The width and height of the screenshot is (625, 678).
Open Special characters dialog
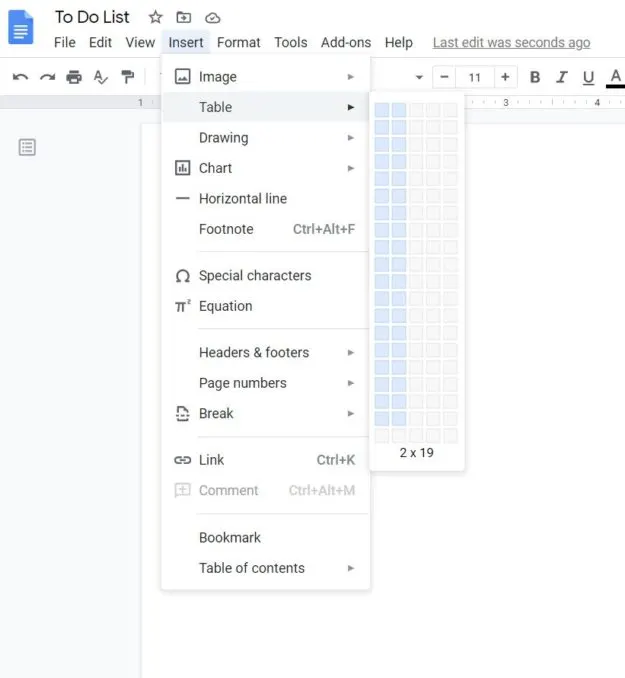click(x=266, y=275)
